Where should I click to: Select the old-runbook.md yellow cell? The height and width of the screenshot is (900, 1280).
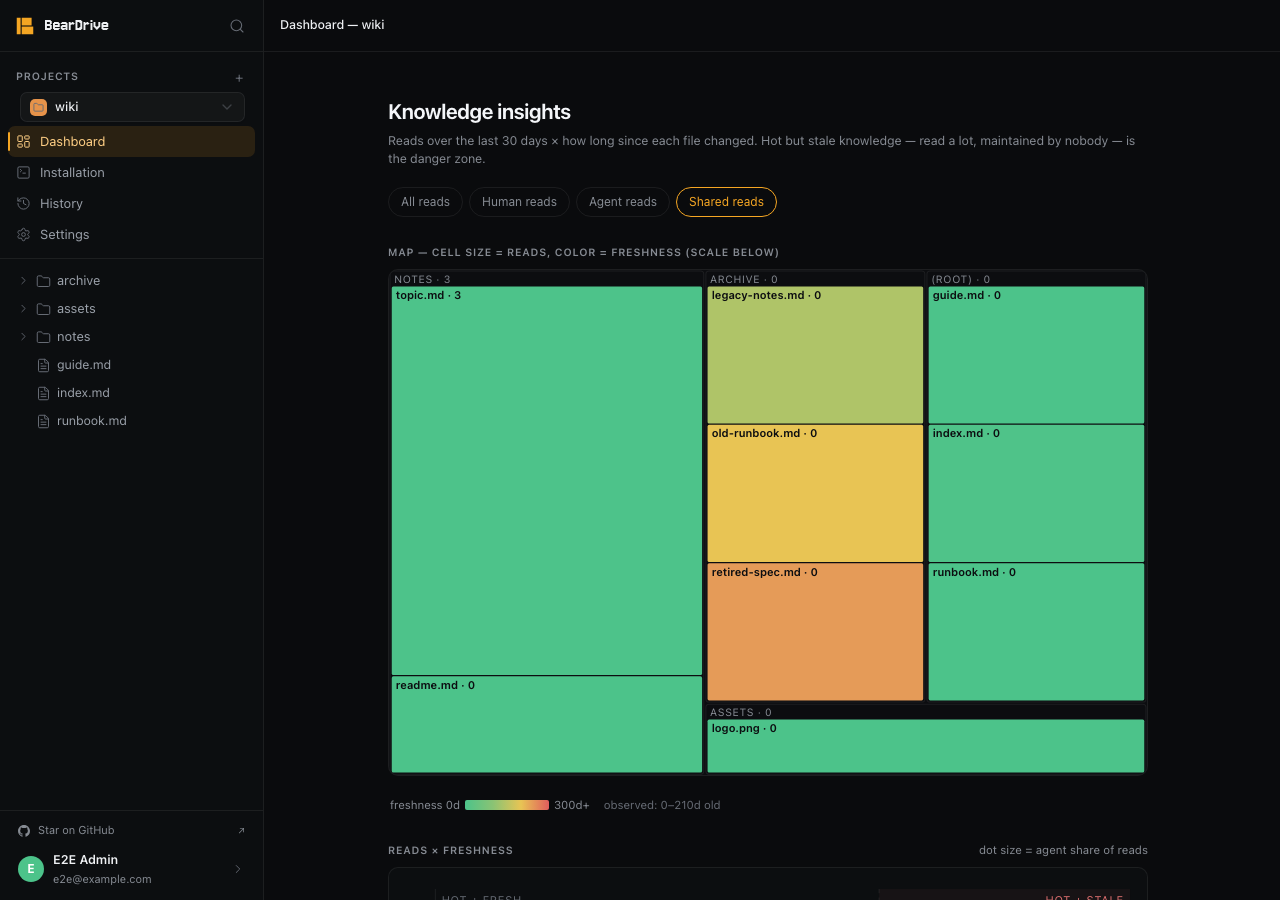coord(815,494)
